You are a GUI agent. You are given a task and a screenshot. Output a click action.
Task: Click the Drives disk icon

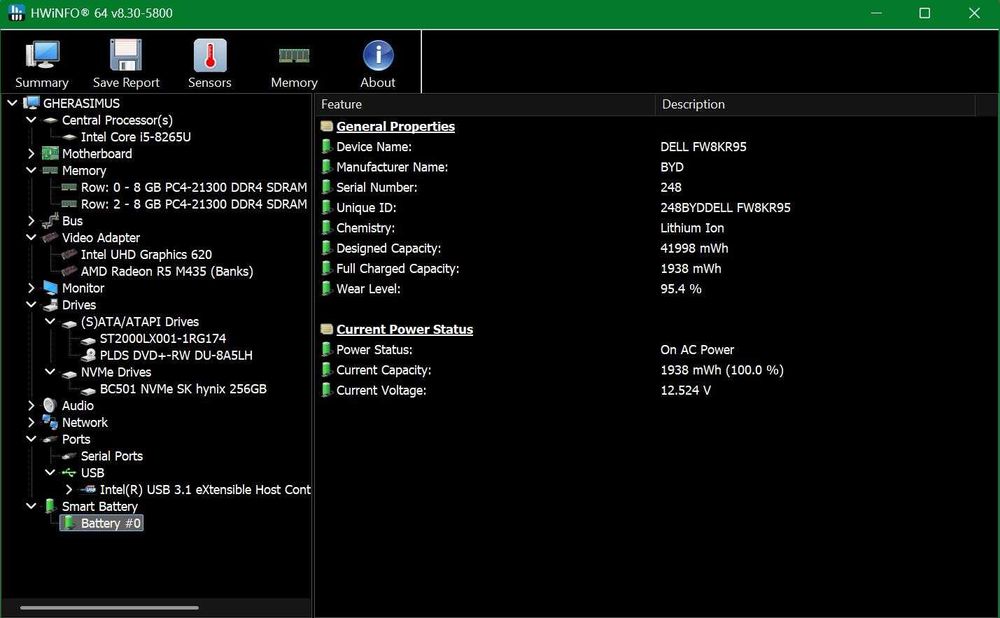click(x=50, y=305)
